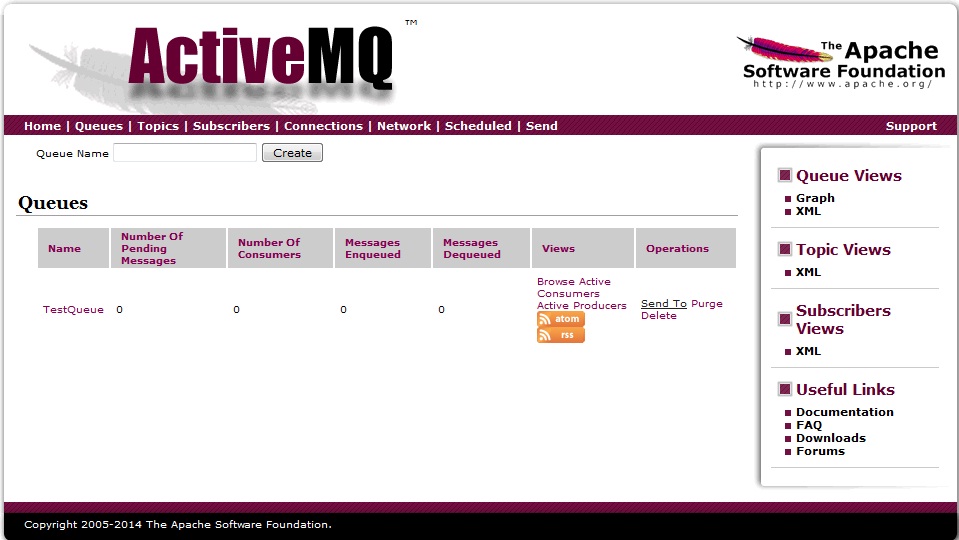Click the Queue Views sidebar heading

coord(848,176)
